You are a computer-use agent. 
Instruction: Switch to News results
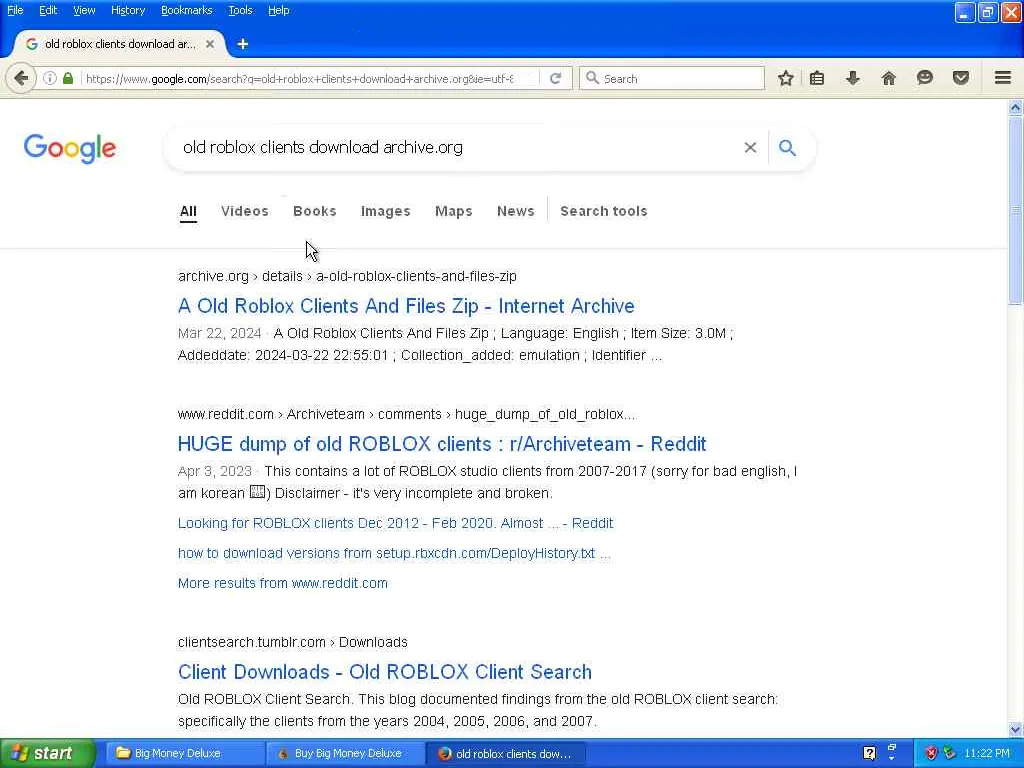click(x=515, y=211)
